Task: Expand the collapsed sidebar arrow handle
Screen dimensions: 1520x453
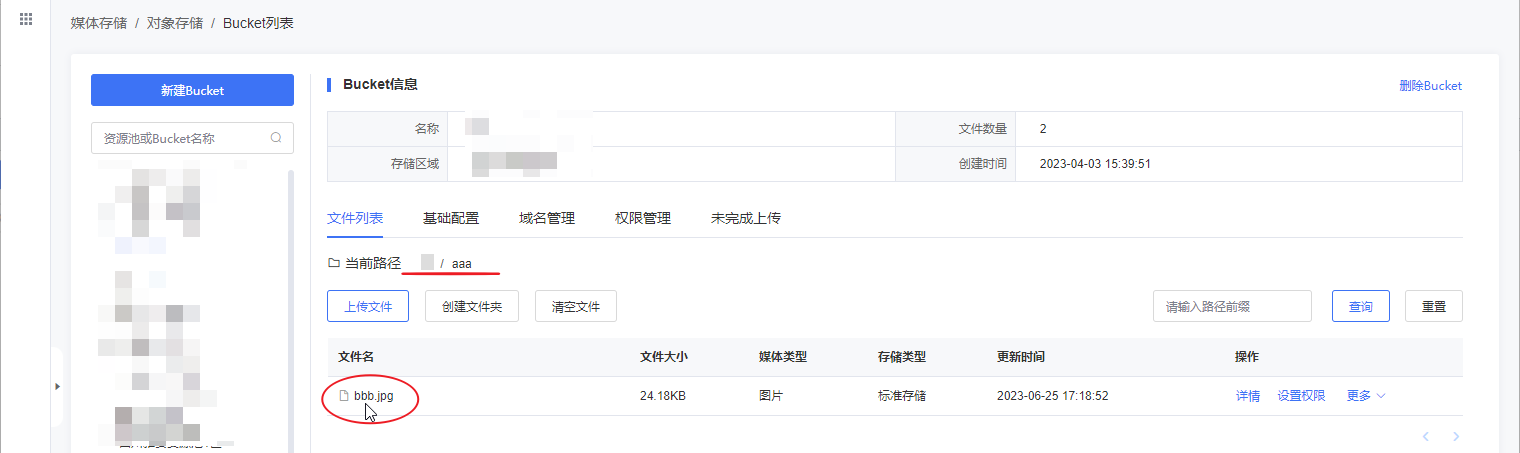Action: coord(57,386)
